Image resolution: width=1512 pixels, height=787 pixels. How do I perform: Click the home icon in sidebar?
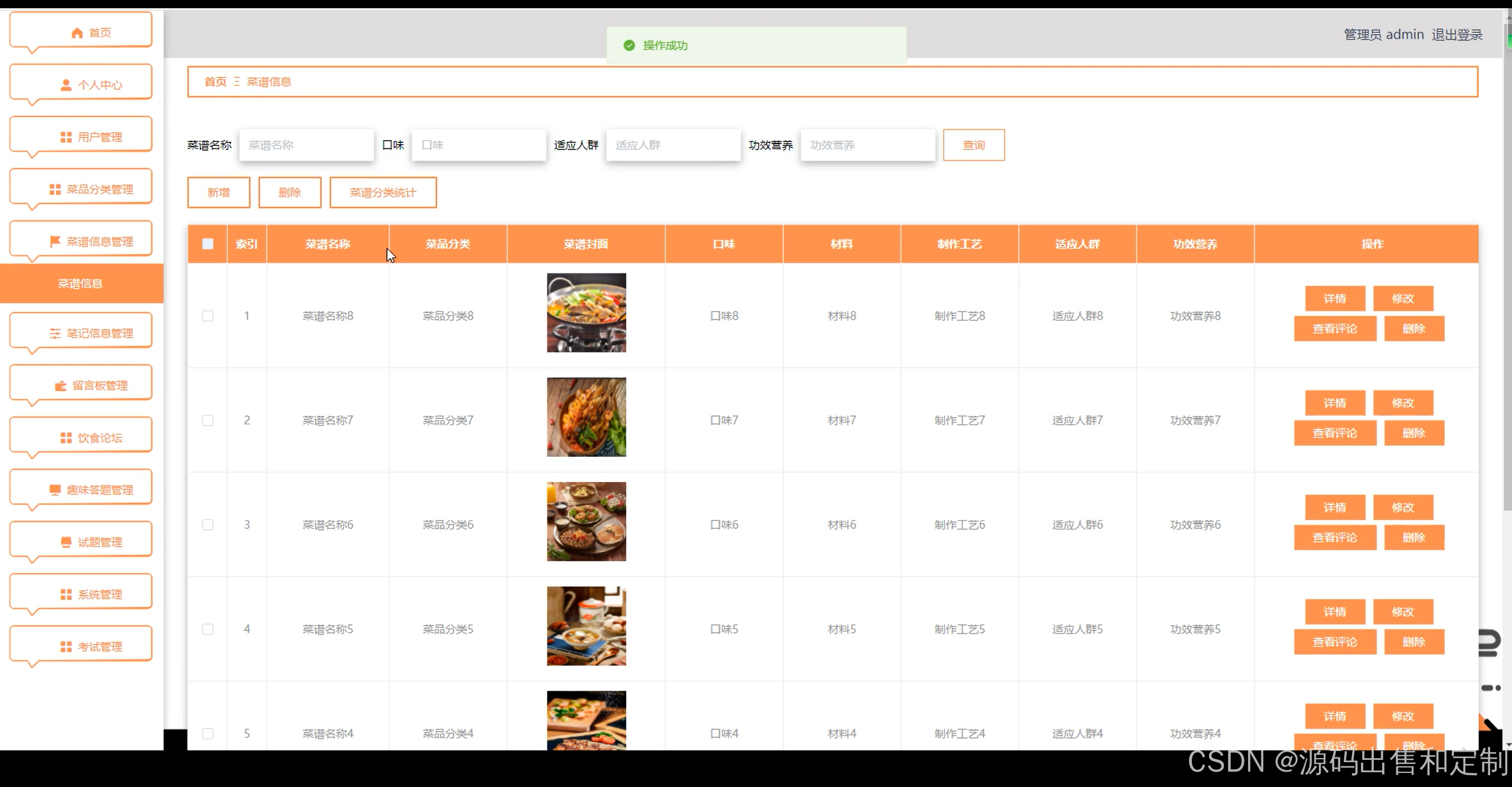point(77,33)
